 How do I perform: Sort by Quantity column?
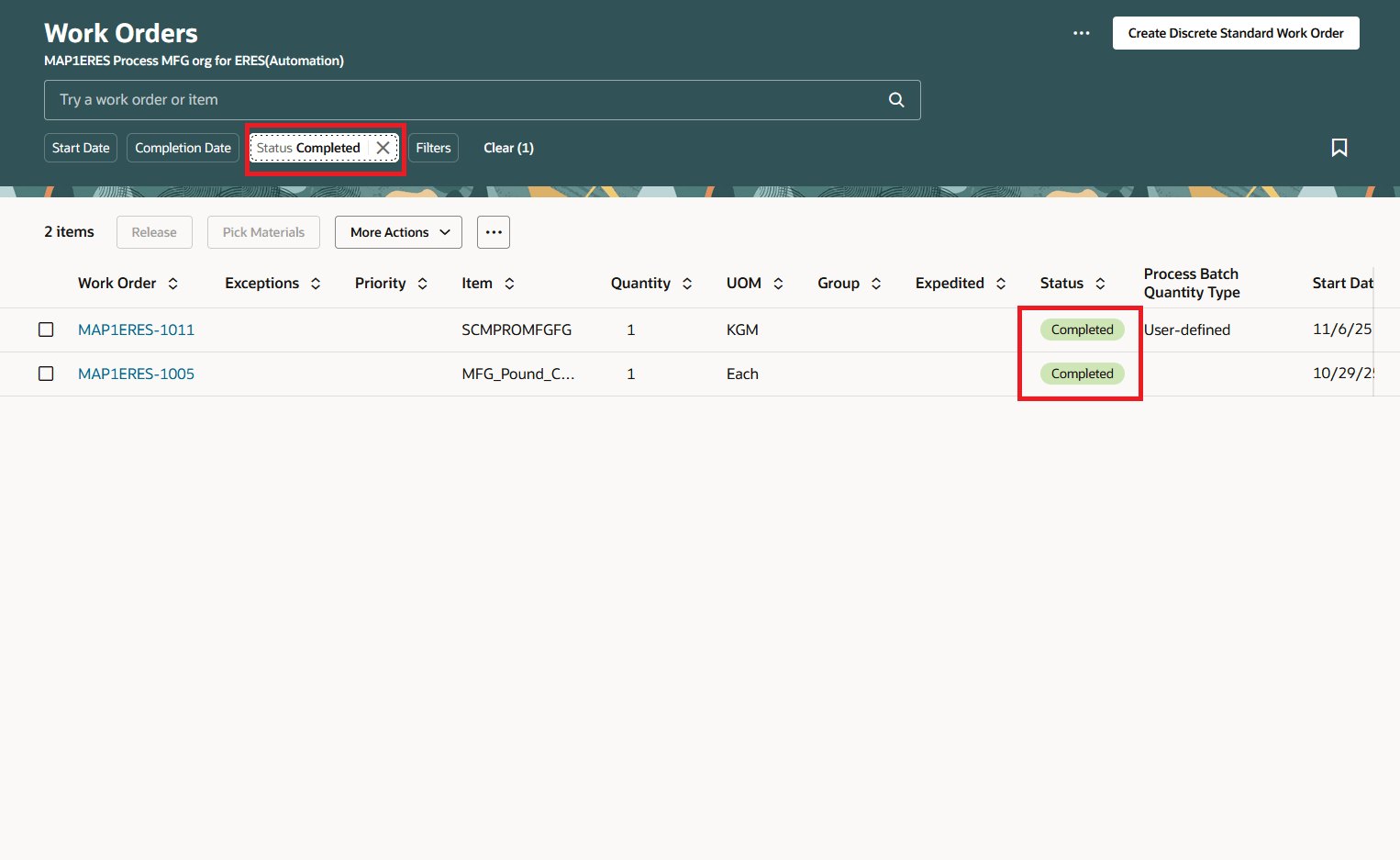687,284
